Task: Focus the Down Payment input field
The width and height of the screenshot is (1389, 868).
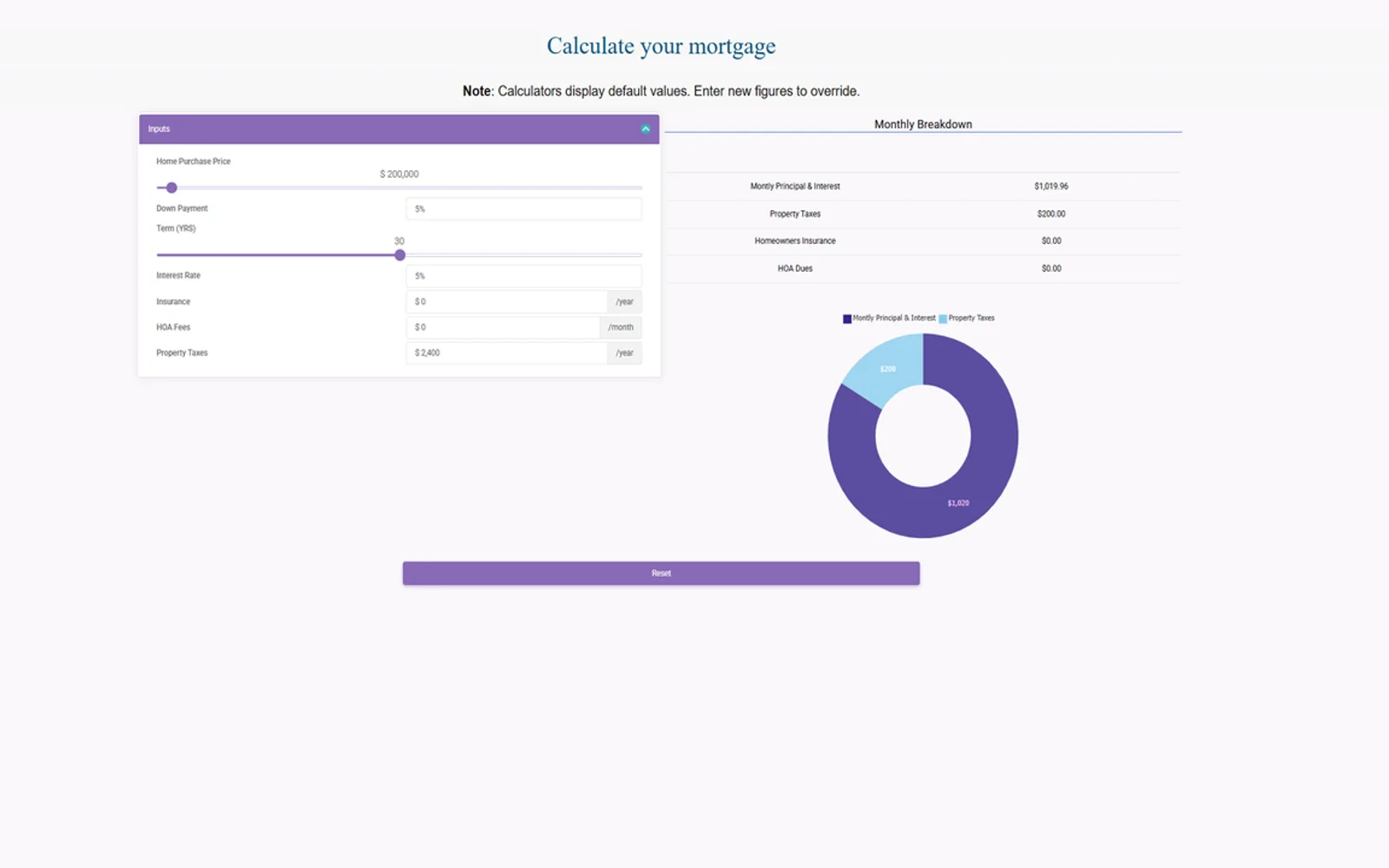Action: (523, 208)
